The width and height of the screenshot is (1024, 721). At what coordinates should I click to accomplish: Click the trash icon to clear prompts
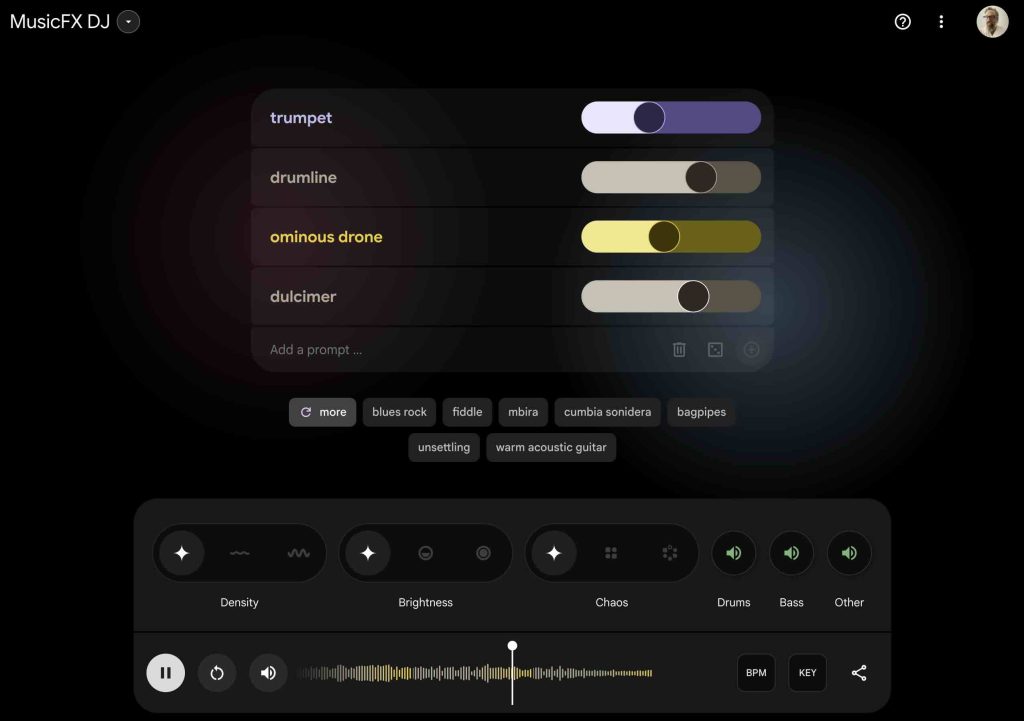(679, 349)
